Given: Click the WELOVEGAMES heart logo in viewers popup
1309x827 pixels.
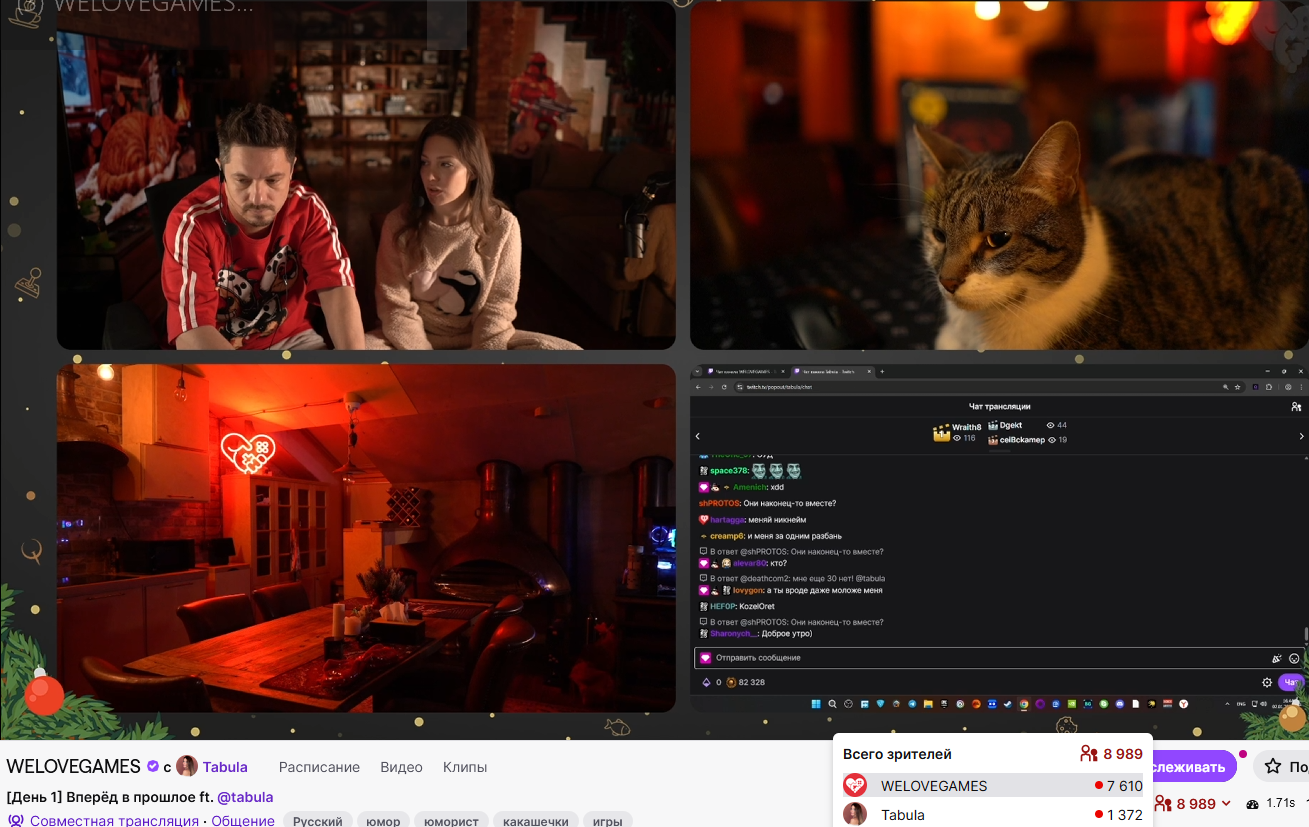Looking at the screenshot, I should 855,786.
